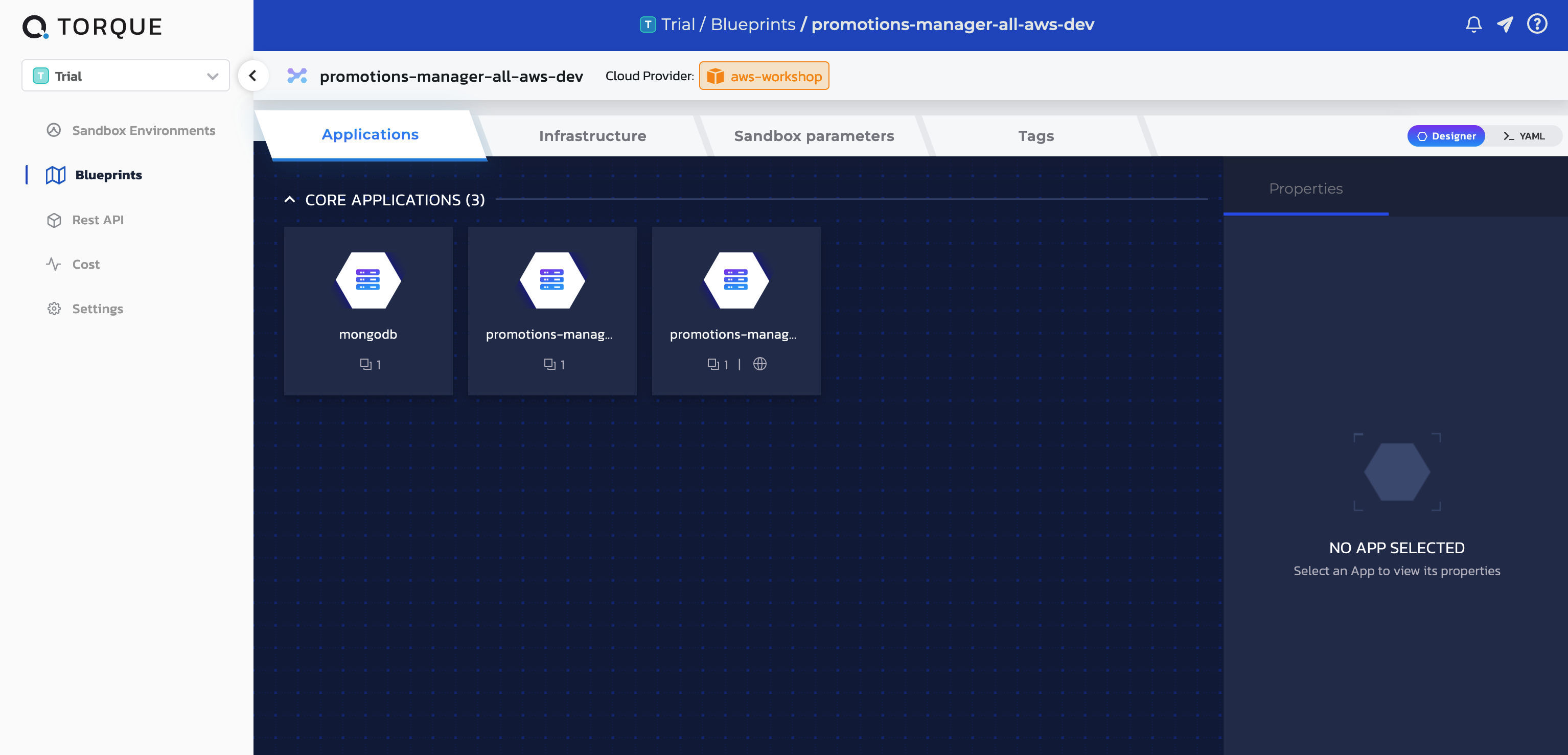Click the mongodb instances count icon

365,364
